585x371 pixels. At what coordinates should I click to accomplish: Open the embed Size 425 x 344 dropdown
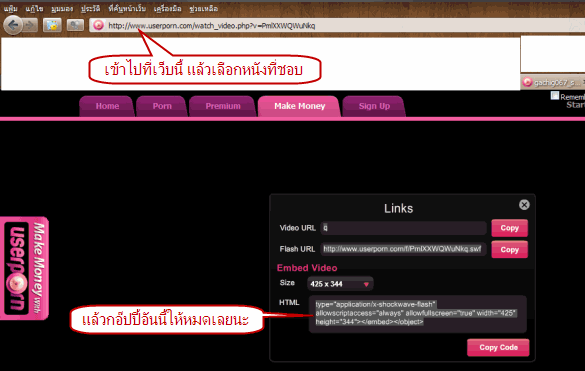pyautogui.click(x=340, y=284)
